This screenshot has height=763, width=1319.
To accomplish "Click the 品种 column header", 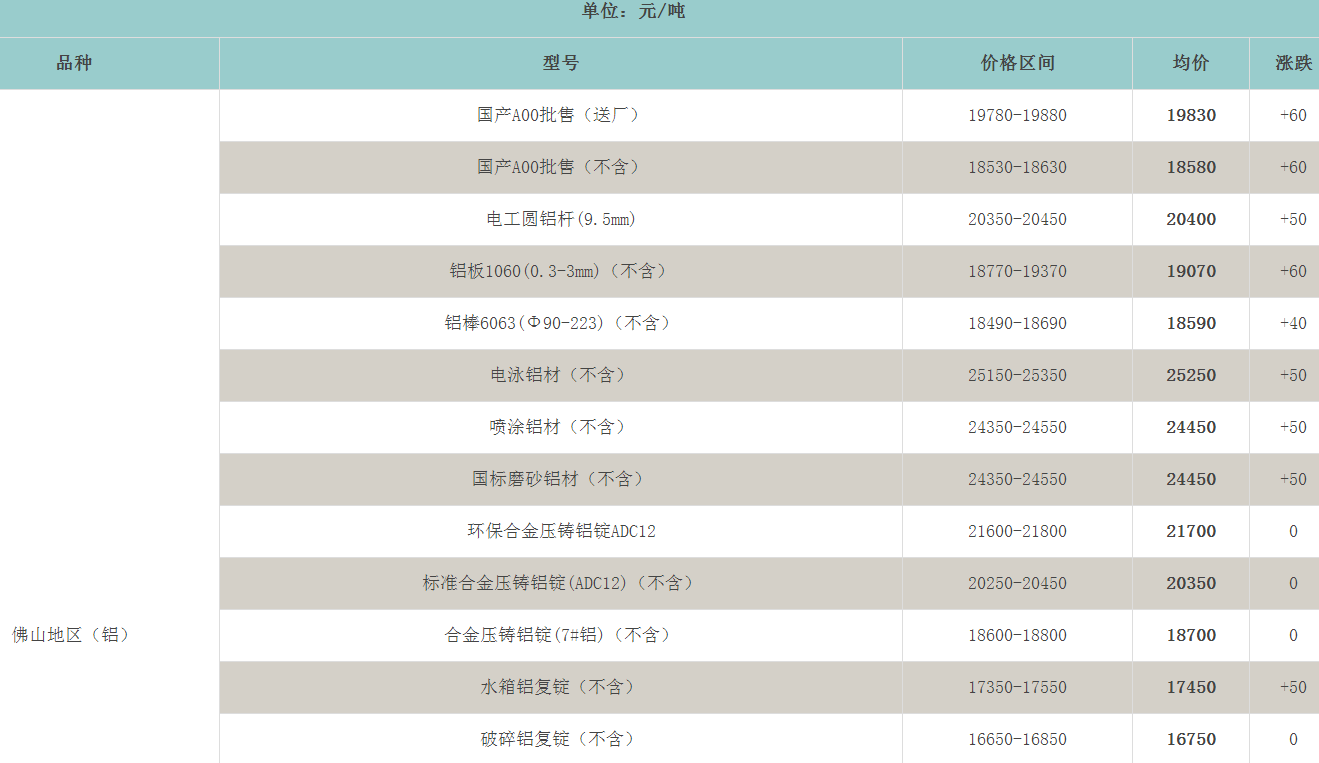I will (x=74, y=63).
